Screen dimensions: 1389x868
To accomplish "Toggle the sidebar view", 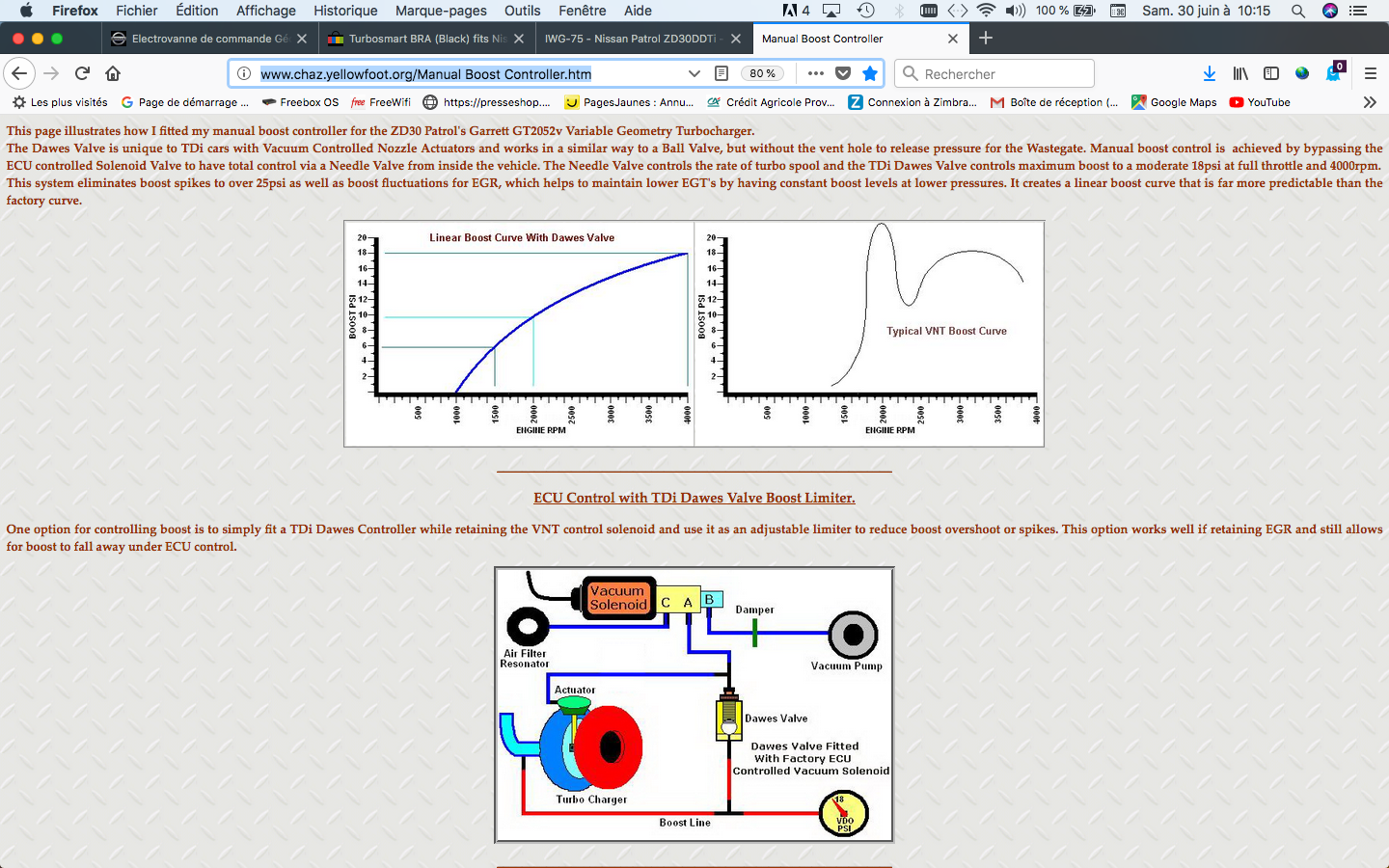I will point(1271,73).
